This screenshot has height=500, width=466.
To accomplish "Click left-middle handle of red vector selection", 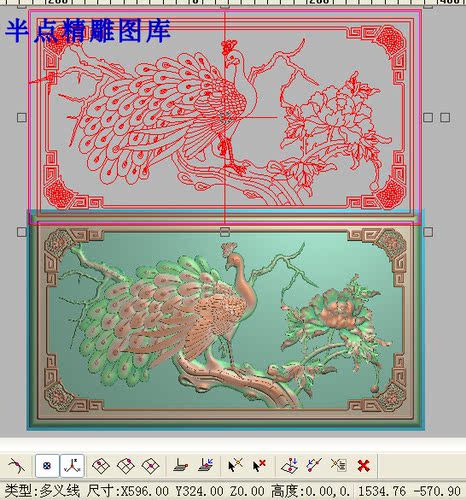I will (x=22, y=117).
